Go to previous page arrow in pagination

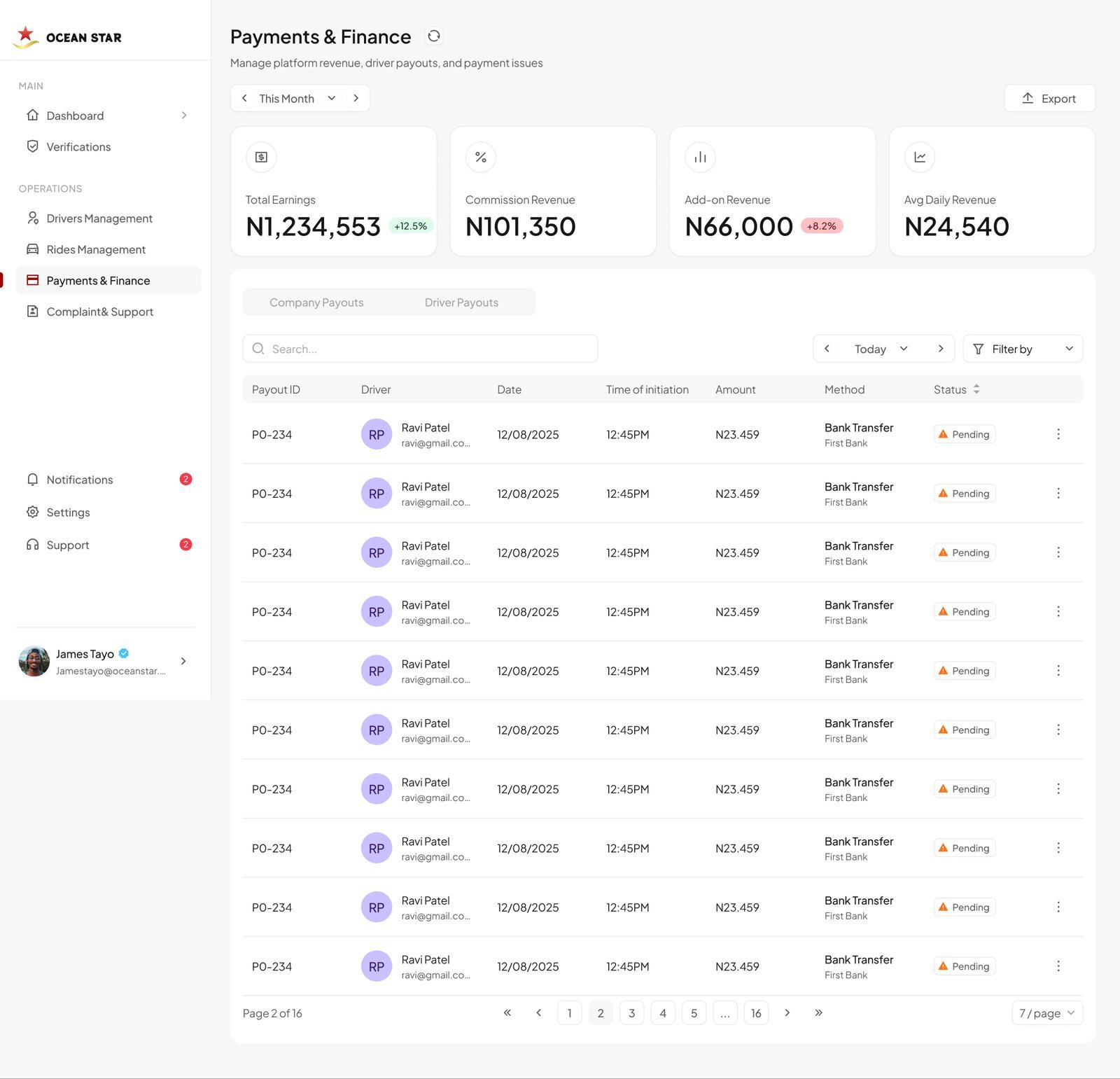(x=538, y=1012)
